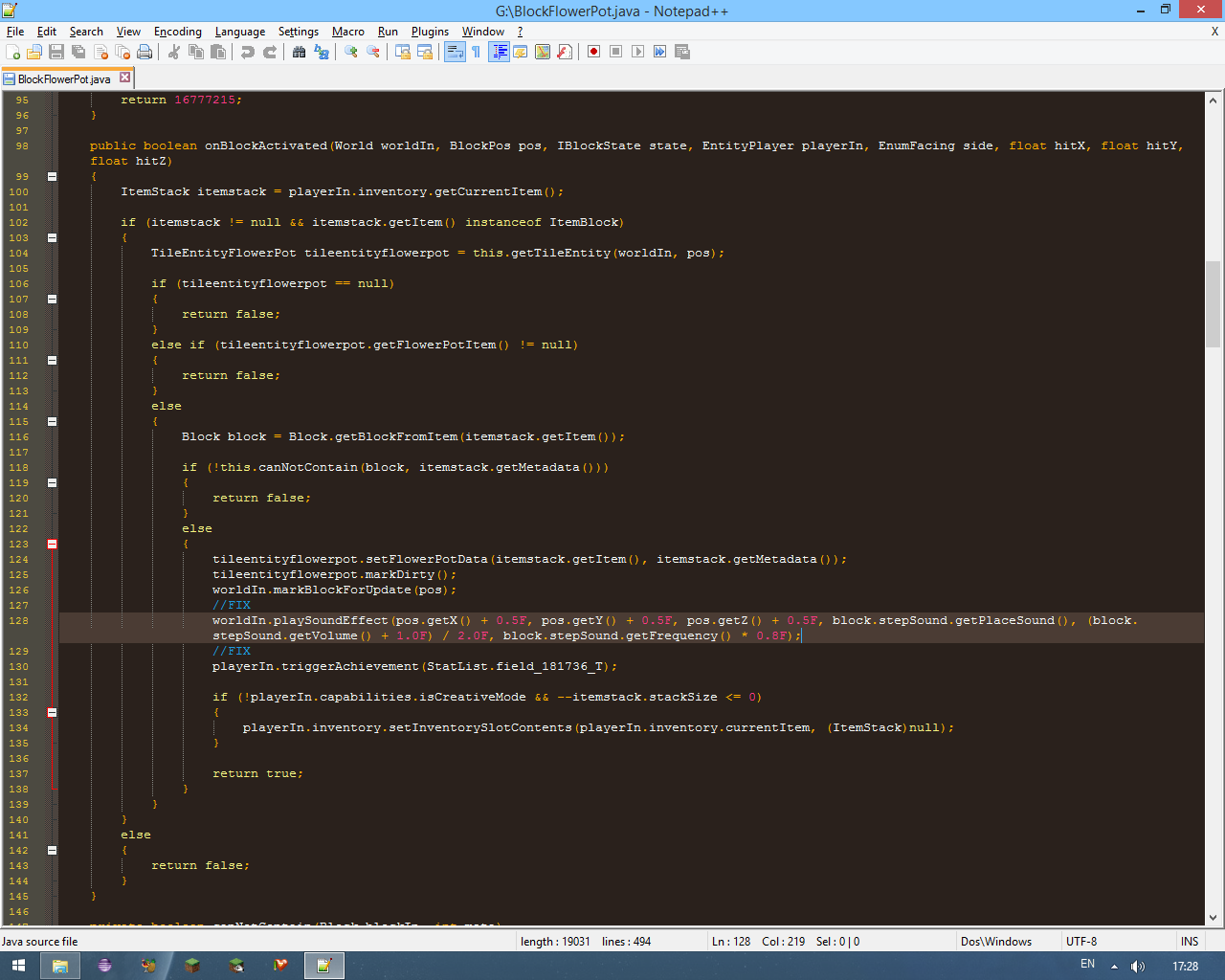Click the vertical scrollbar down arrow

1214,918
